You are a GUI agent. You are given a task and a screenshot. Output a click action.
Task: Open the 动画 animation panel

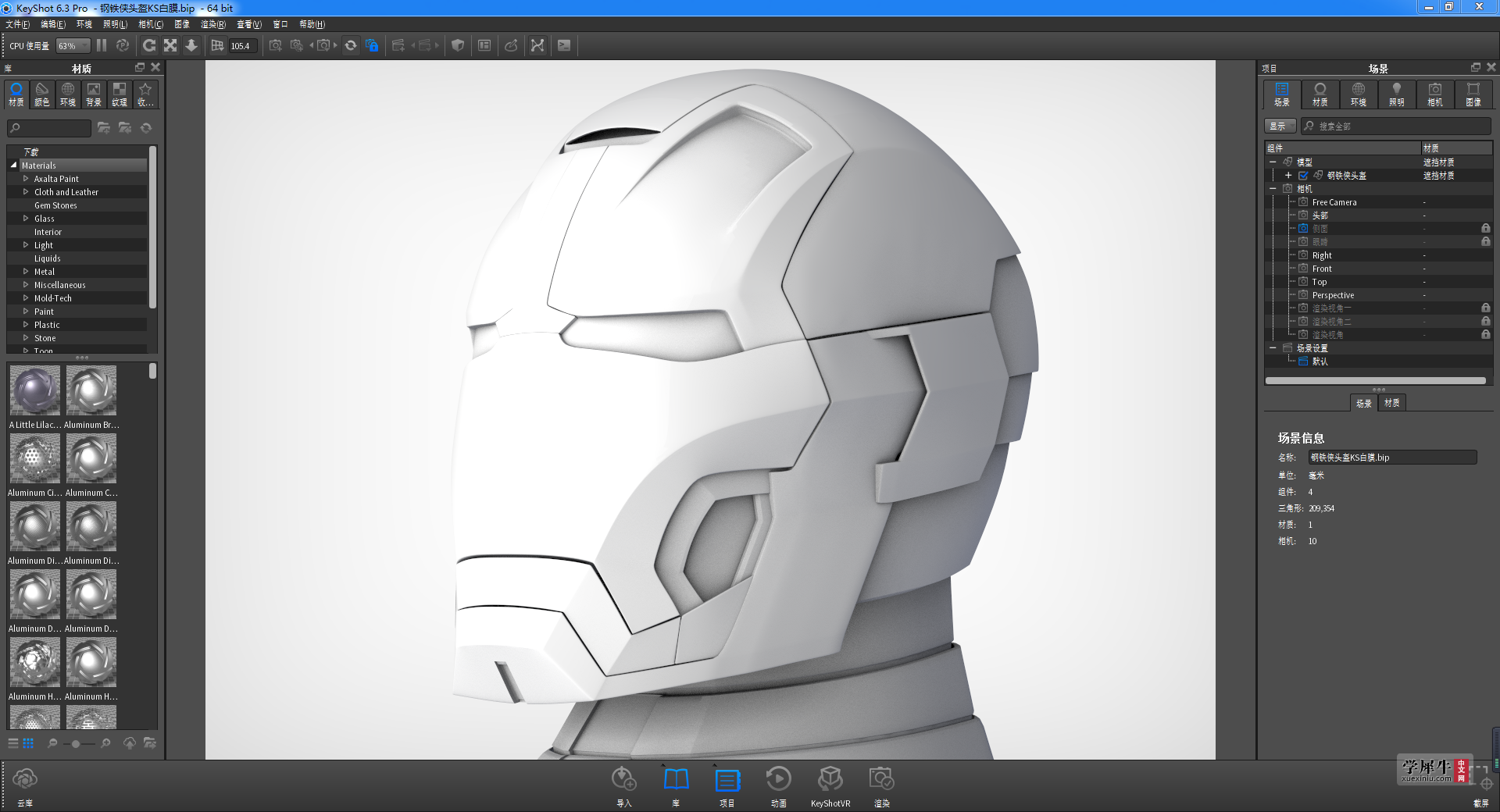(x=779, y=785)
